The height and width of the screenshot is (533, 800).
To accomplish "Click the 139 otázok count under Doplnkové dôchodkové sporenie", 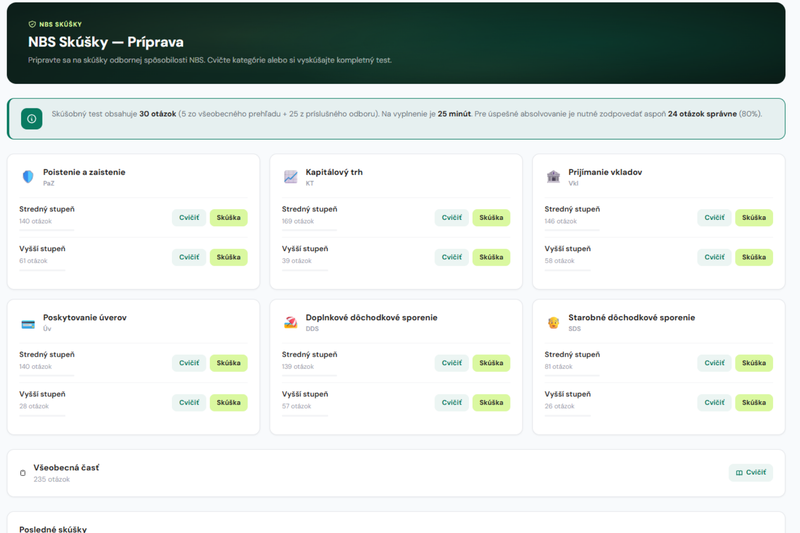I will pyautogui.click(x=298, y=367).
